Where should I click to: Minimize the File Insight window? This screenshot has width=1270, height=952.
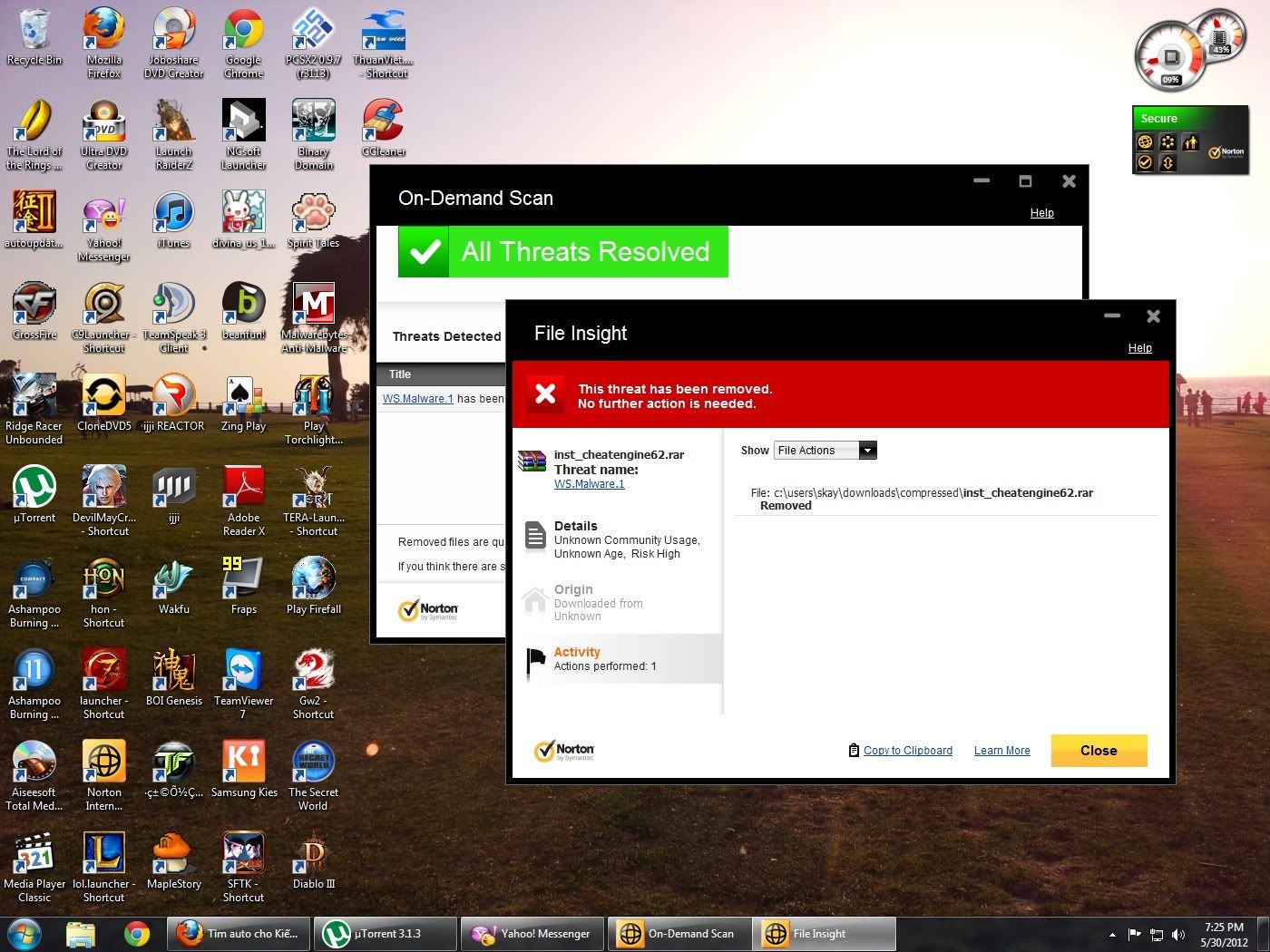pyautogui.click(x=1112, y=316)
